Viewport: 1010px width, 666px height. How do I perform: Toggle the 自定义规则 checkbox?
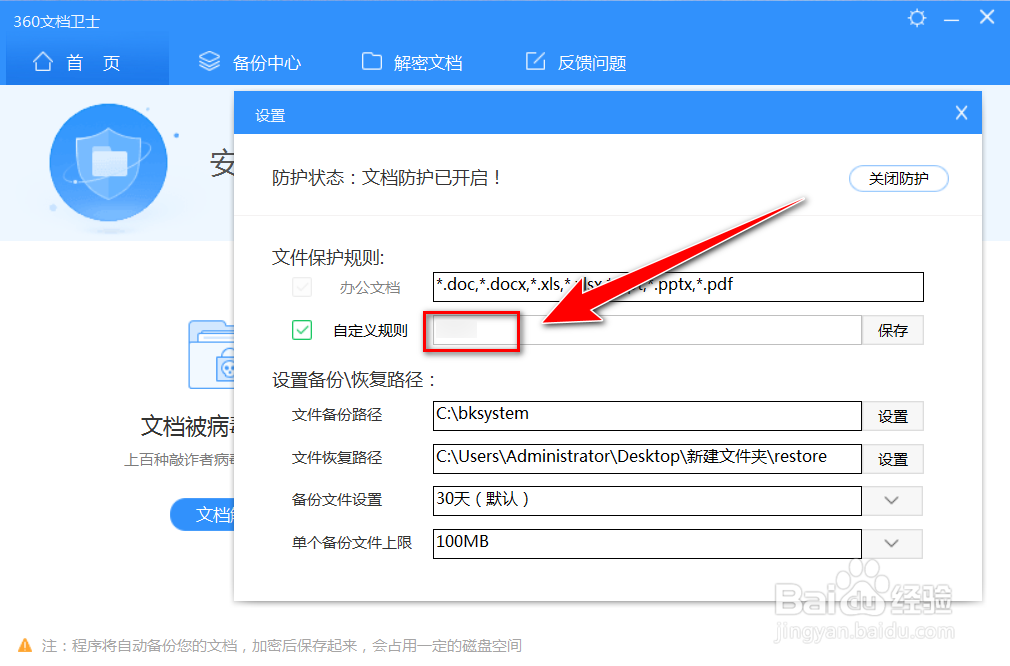pyautogui.click(x=302, y=330)
